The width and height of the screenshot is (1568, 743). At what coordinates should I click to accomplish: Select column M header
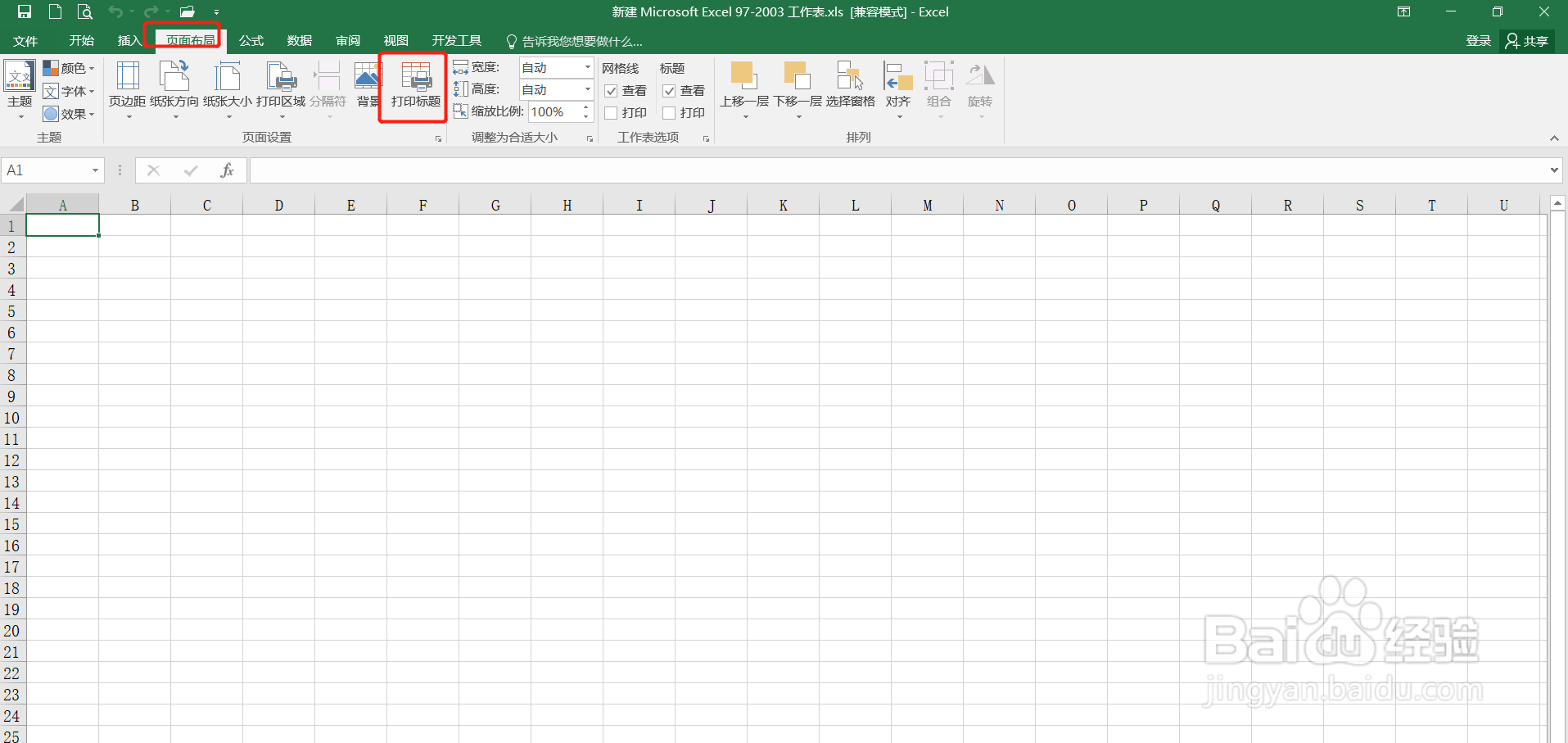pos(928,205)
